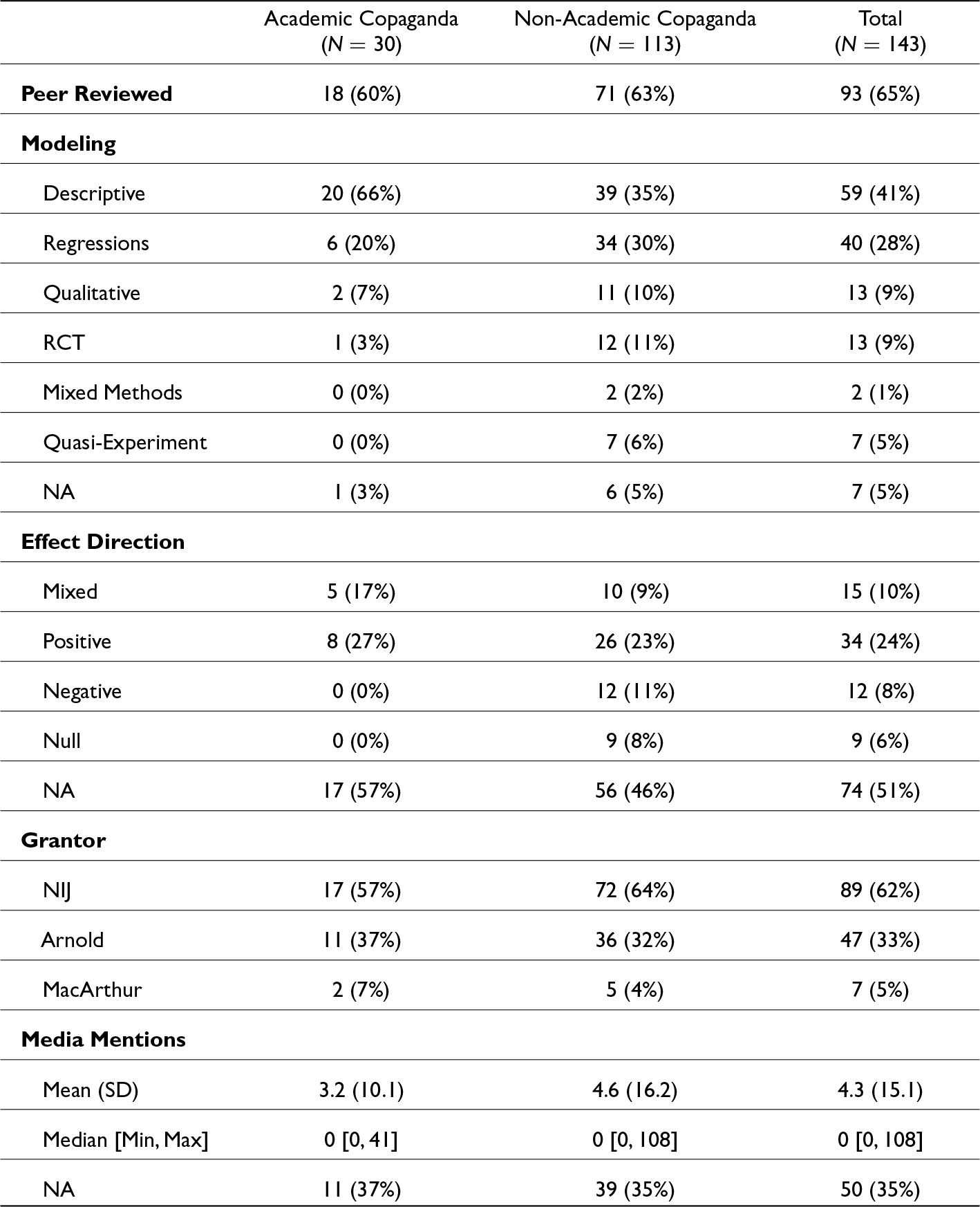This screenshot has height=1207, width=980.
Task: Select the Median [Min, Max] row label
Action: 126,1139
